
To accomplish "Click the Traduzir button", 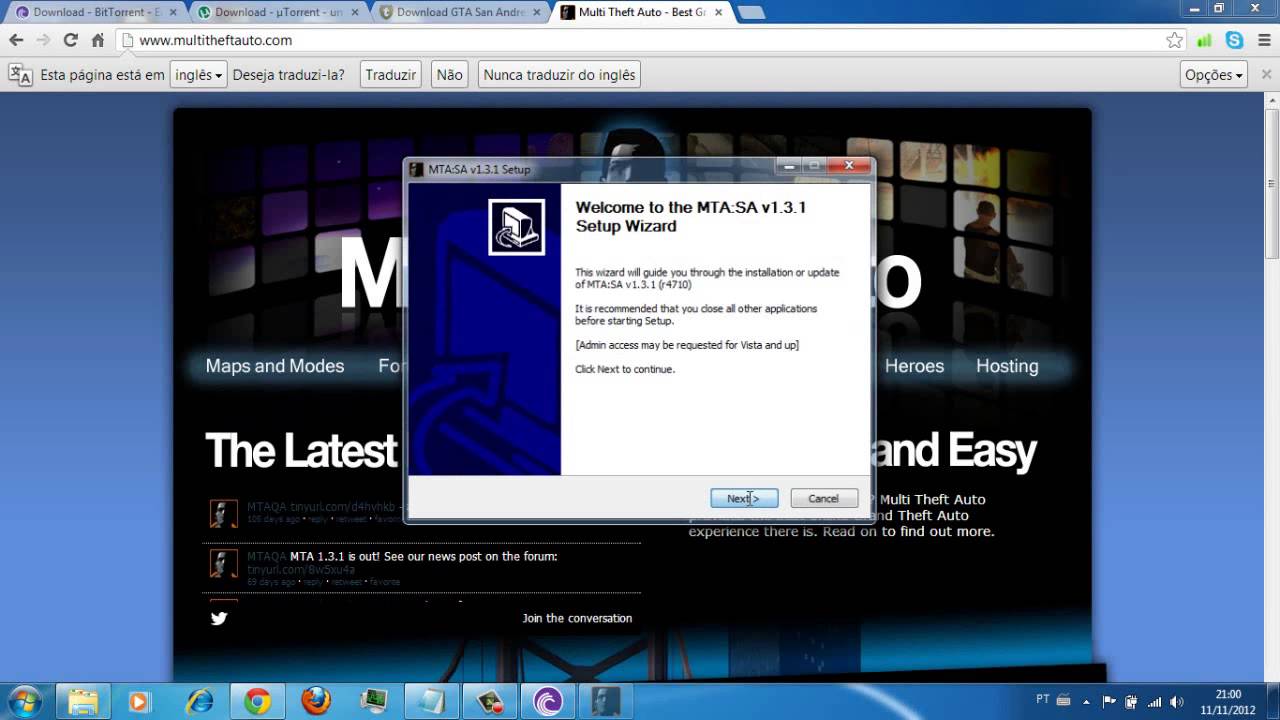I will point(390,74).
